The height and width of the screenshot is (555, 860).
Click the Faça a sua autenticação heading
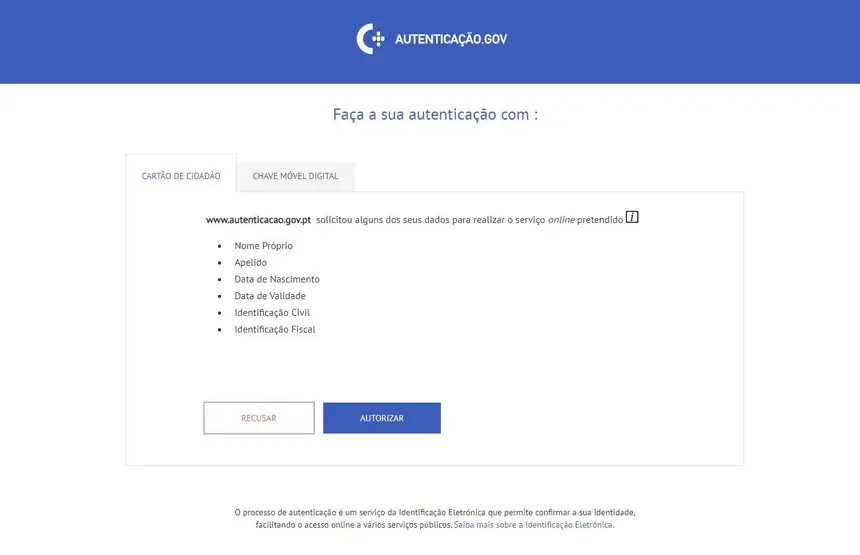(435, 115)
